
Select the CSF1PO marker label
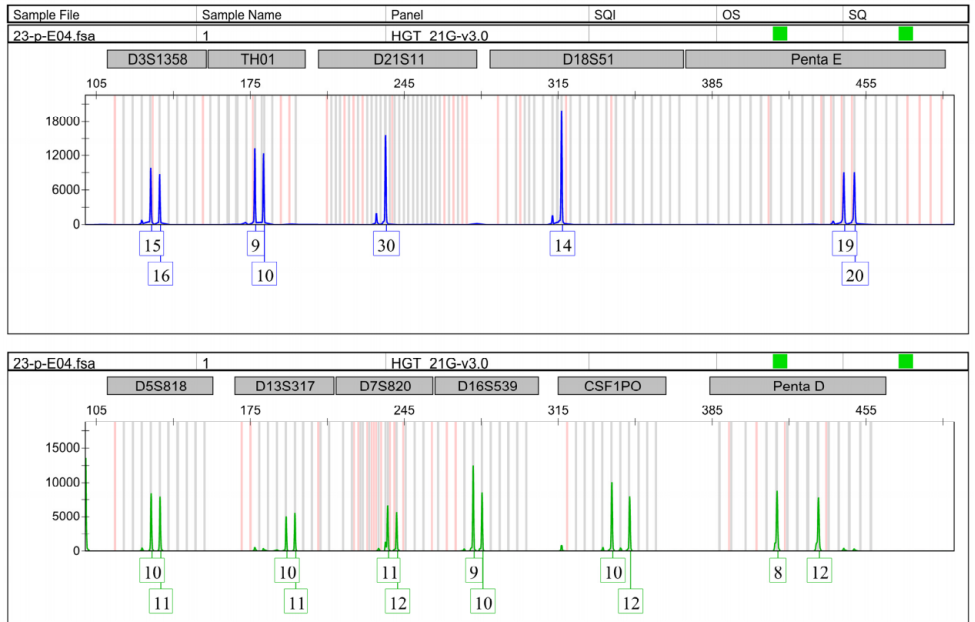coord(612,386)
